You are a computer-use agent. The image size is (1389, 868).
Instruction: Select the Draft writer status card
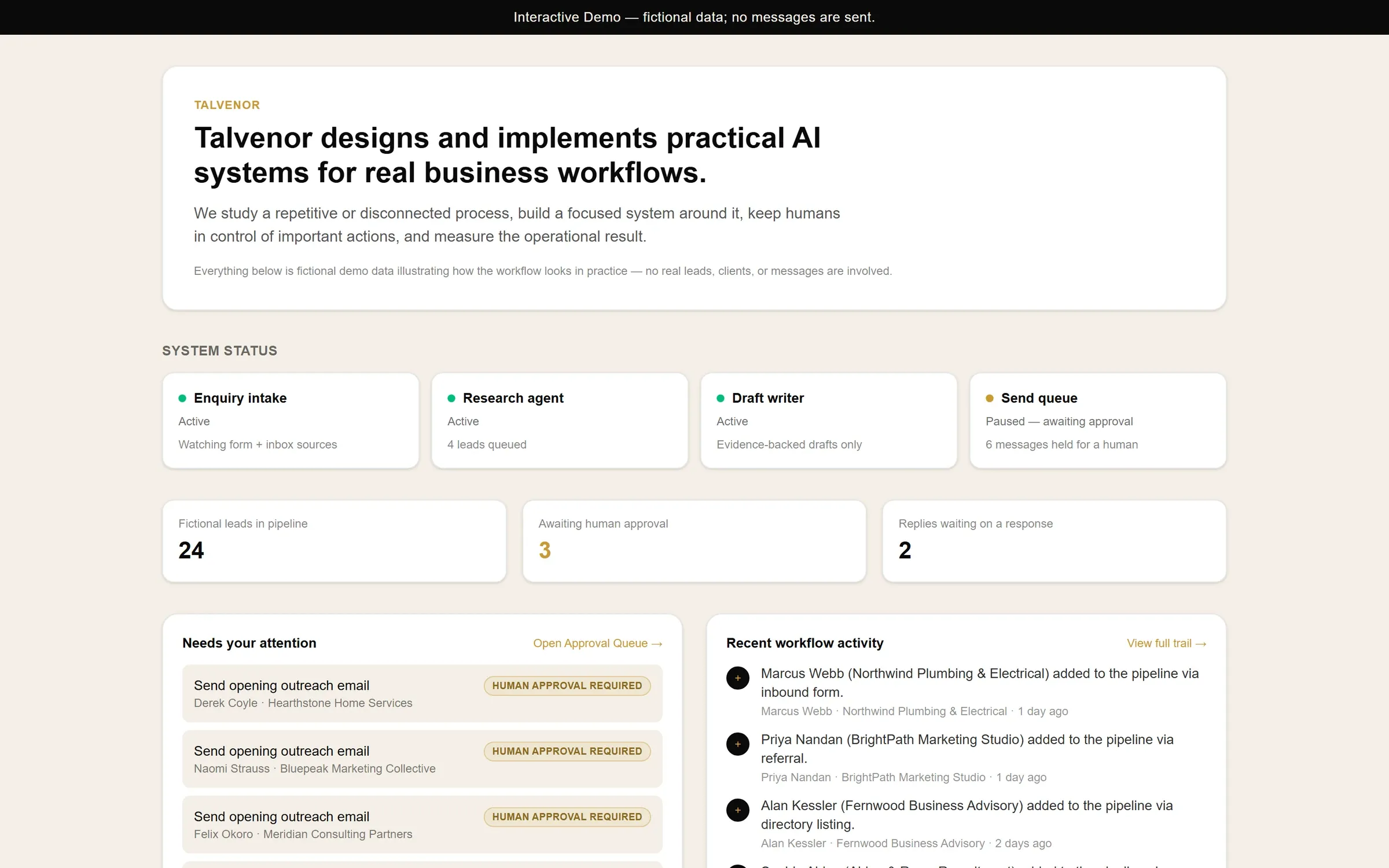(829, 421)
